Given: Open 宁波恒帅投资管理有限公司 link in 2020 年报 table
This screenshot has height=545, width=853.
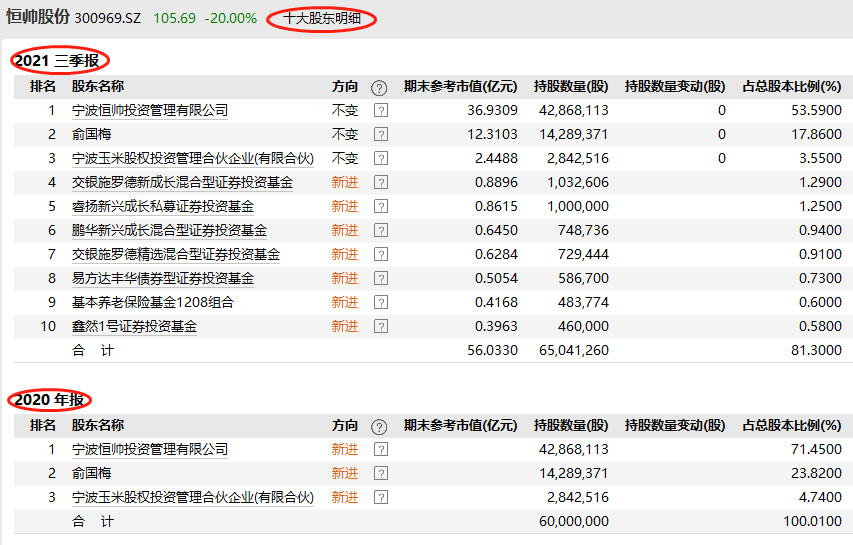Looking at the screenshot, I should pyautogui.click(x=150, y=449).
